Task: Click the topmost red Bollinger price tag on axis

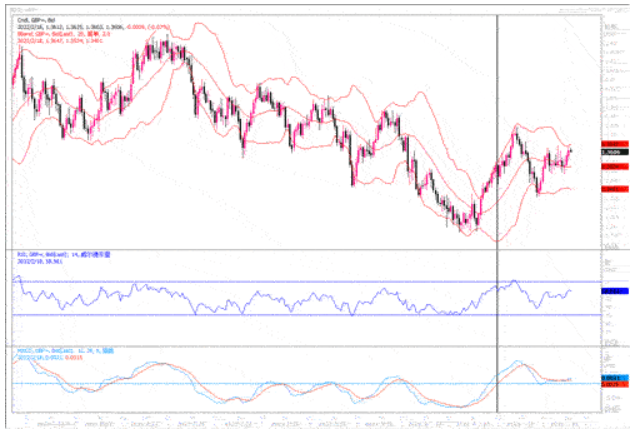Action: (x=613, y=144)
